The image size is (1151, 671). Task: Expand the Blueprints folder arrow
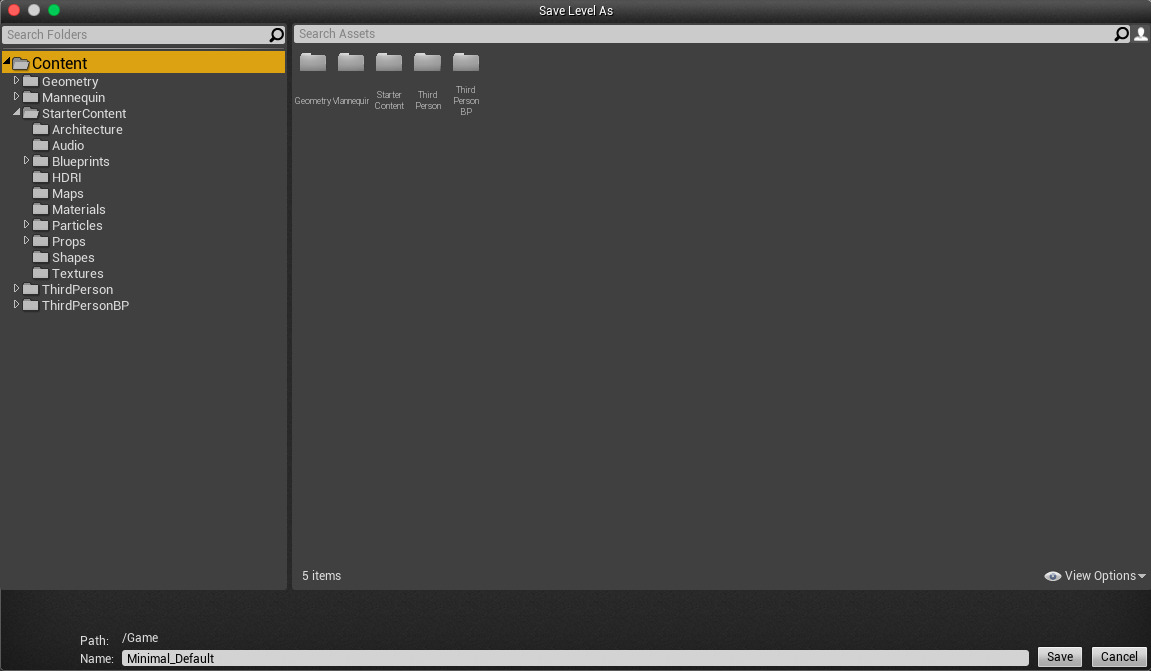27,161
